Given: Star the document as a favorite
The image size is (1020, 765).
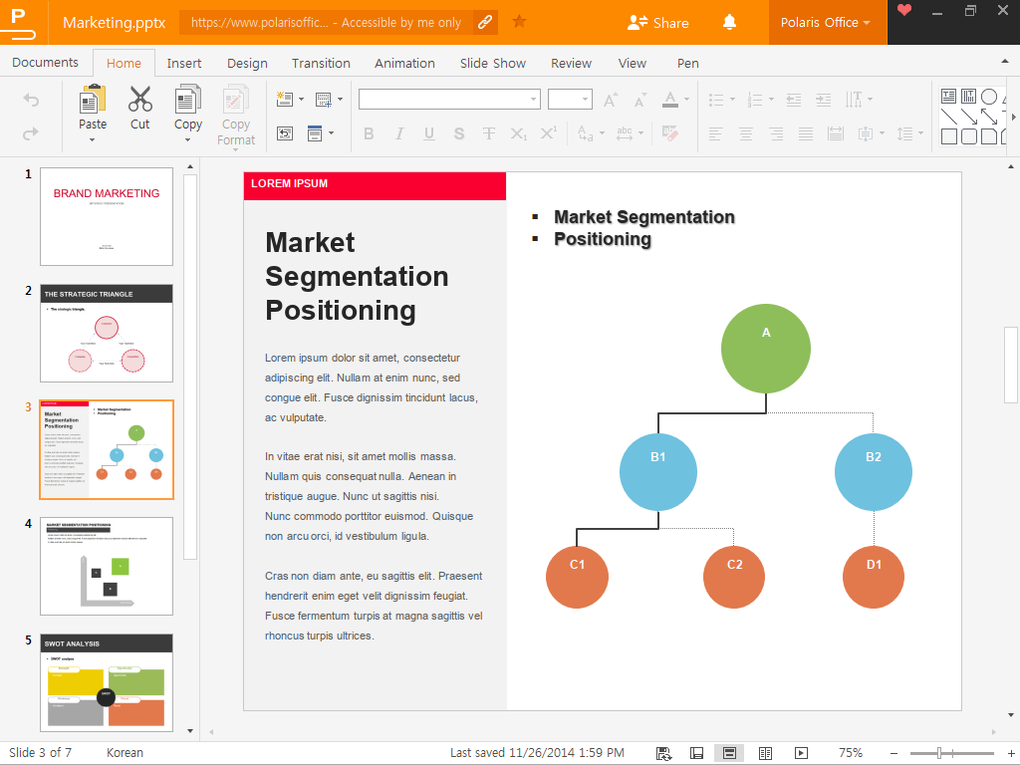Looking at the screenshot, I should 519,22.
